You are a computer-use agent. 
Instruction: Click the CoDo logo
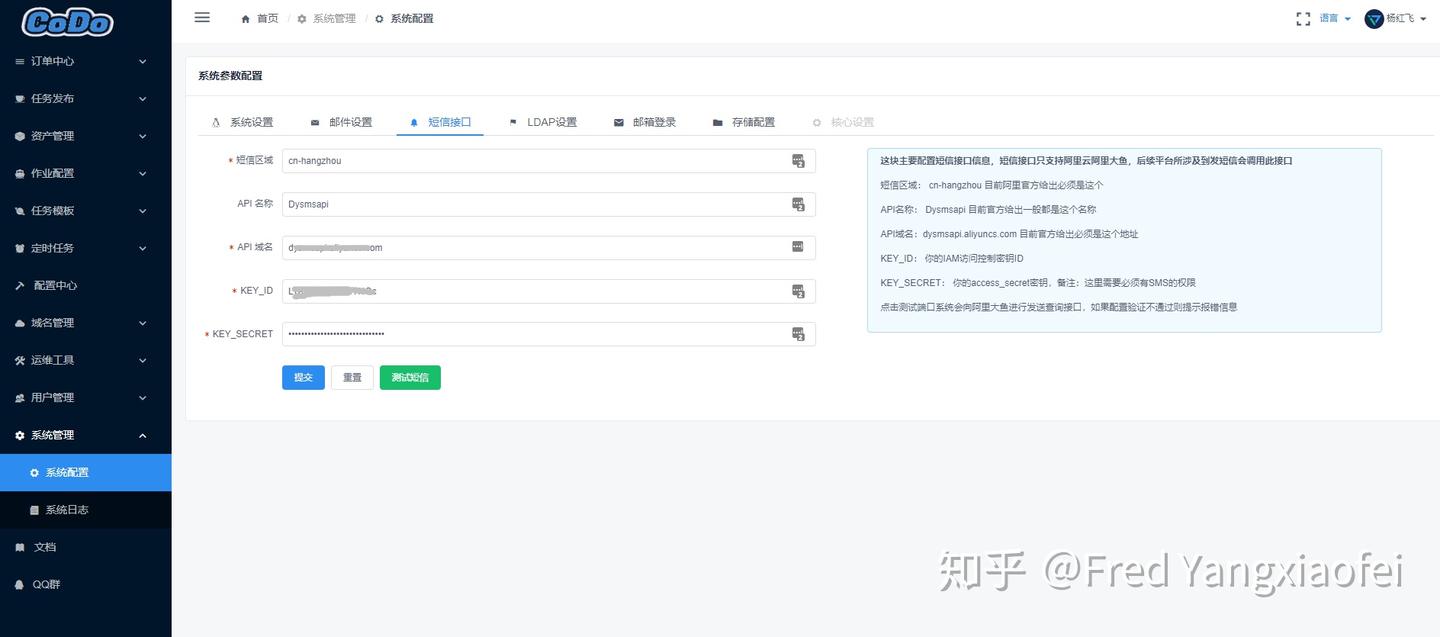click(x=66, y=21)
